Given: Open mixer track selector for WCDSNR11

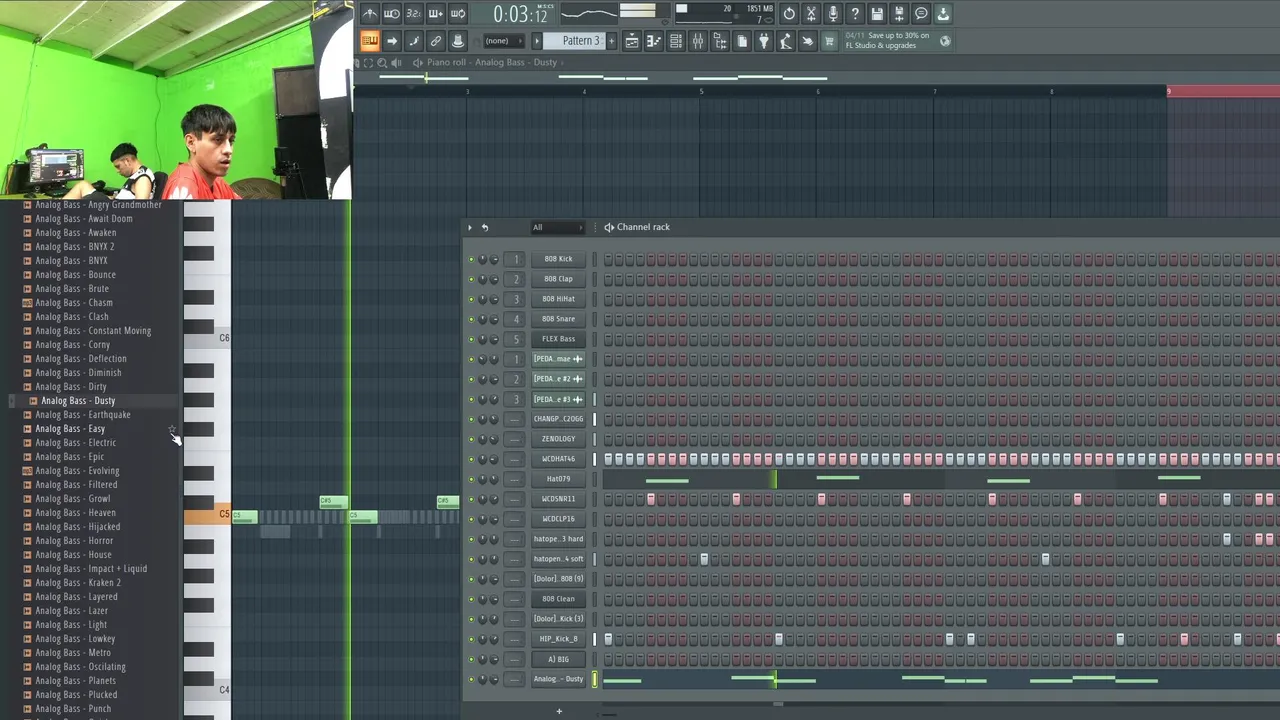Looking at the screenshot, I should point(516,499).
